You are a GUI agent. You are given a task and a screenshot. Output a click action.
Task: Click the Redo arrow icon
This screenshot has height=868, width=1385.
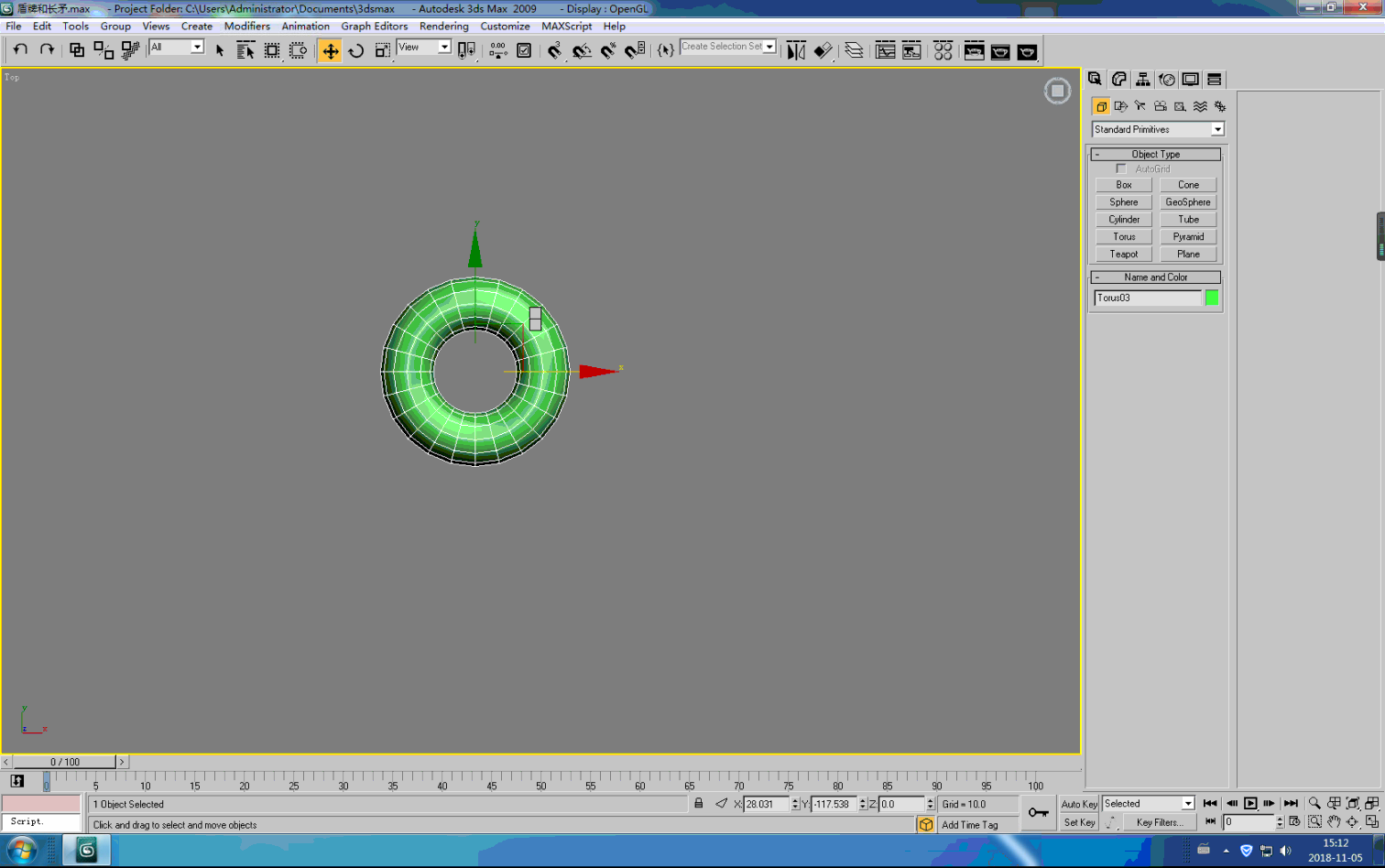47,50
